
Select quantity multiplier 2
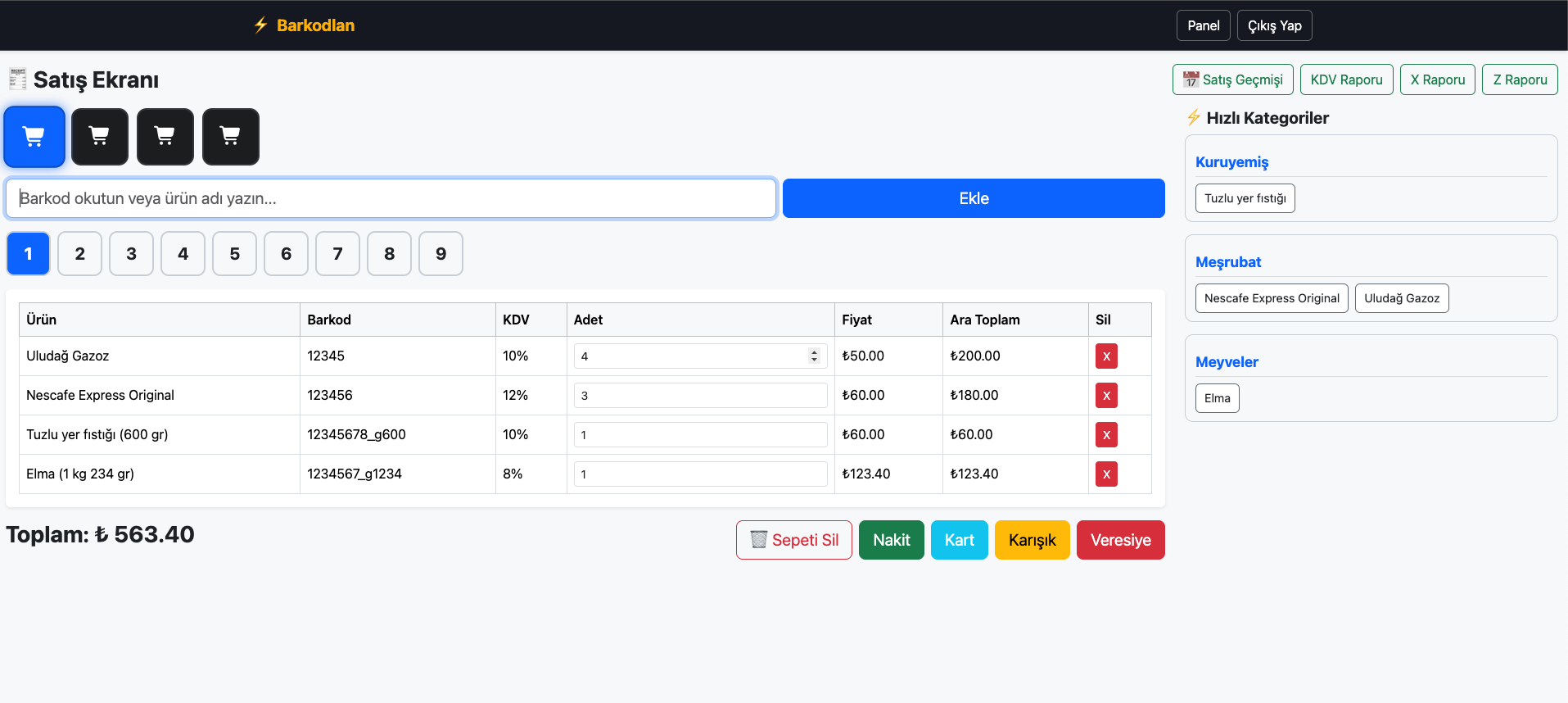[x=79, y=254]
